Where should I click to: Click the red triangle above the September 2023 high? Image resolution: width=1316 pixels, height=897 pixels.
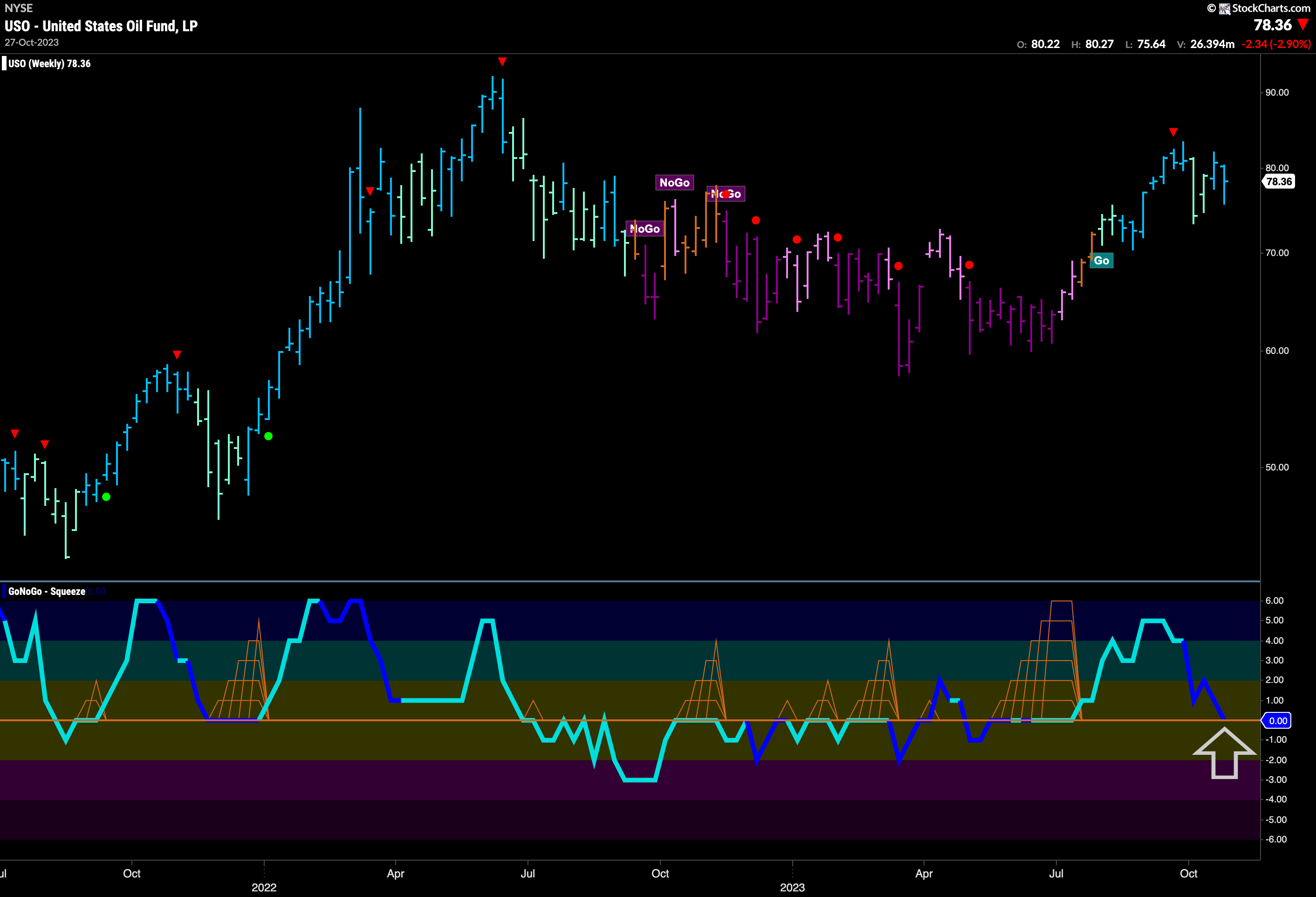[1173, 132]
